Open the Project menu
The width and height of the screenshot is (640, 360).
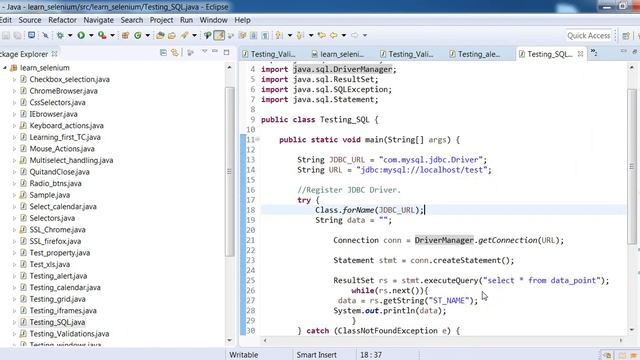tap(161, 20)
